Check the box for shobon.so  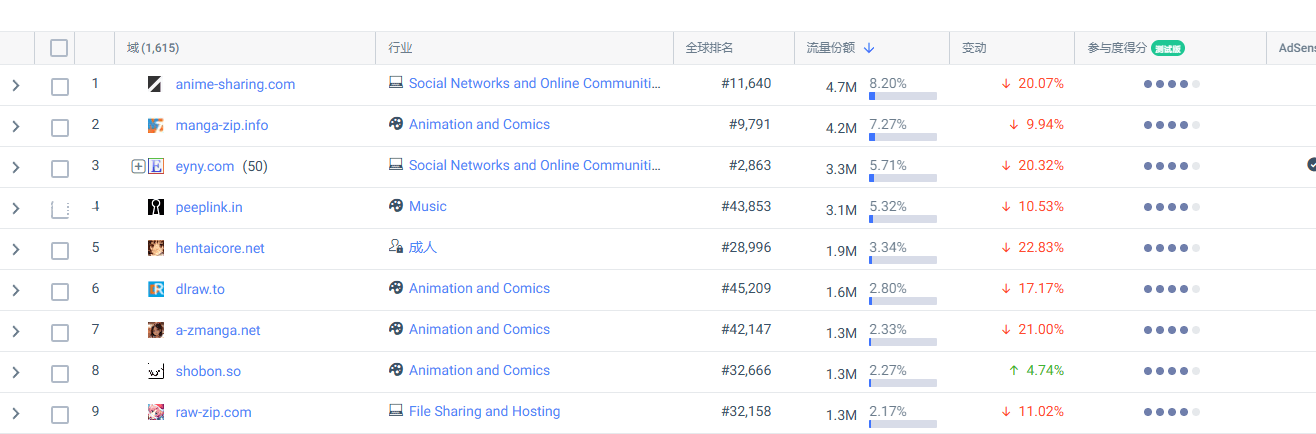coord(60,374)
